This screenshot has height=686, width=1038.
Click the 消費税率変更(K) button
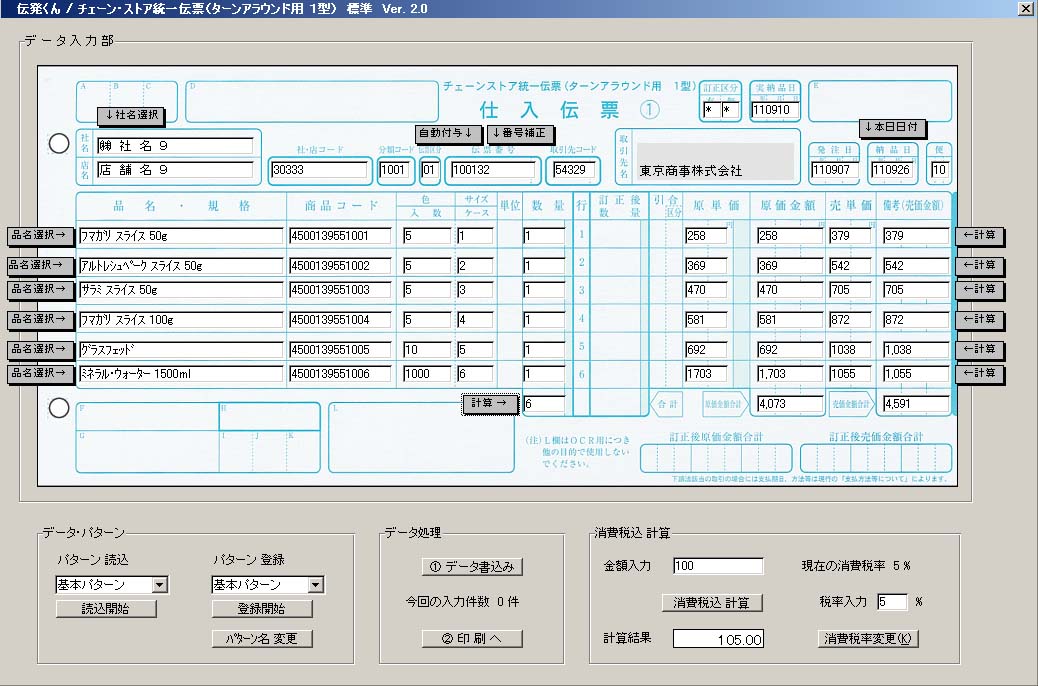coord(867,638)
